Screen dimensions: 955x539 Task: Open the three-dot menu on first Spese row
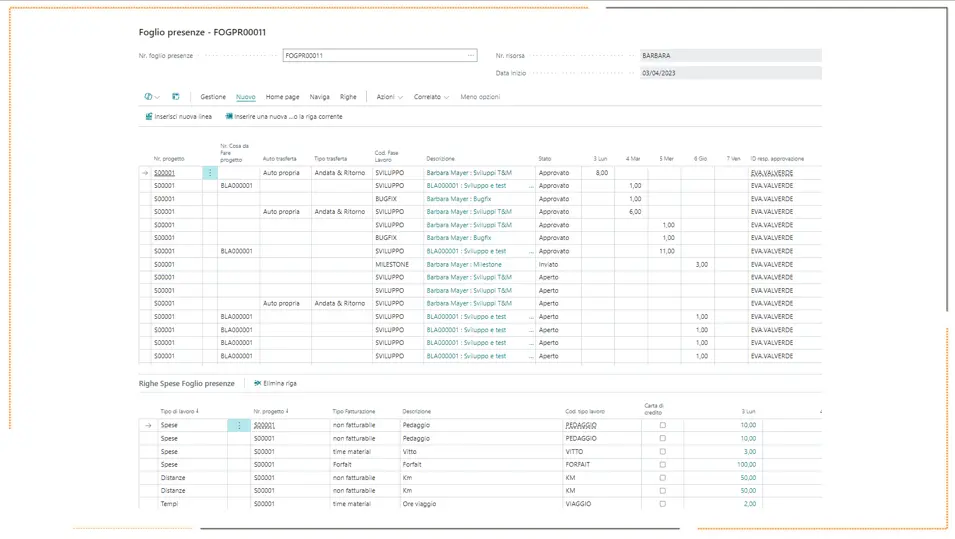239,425
